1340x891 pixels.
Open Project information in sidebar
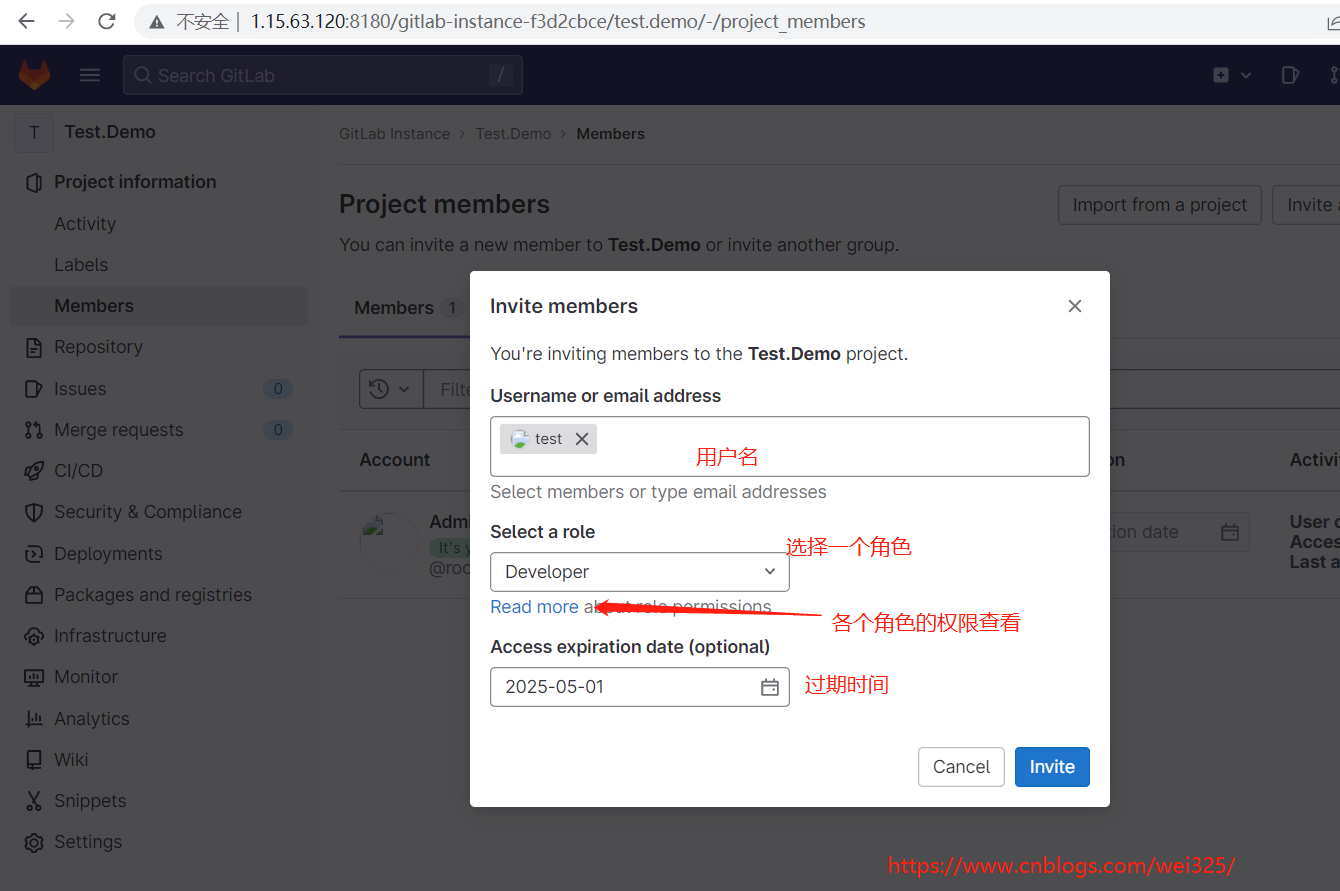[135, 182]
